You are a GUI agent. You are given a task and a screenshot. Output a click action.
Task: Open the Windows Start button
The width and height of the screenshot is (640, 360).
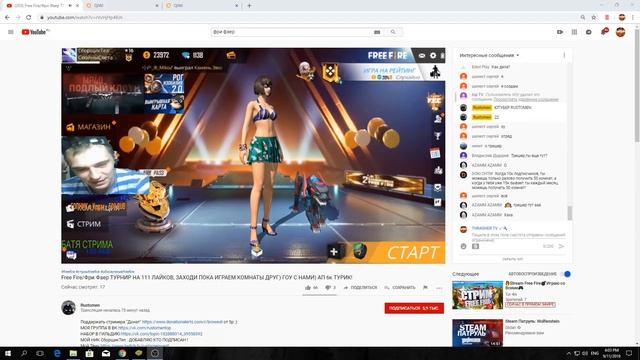tap(8, 353)
